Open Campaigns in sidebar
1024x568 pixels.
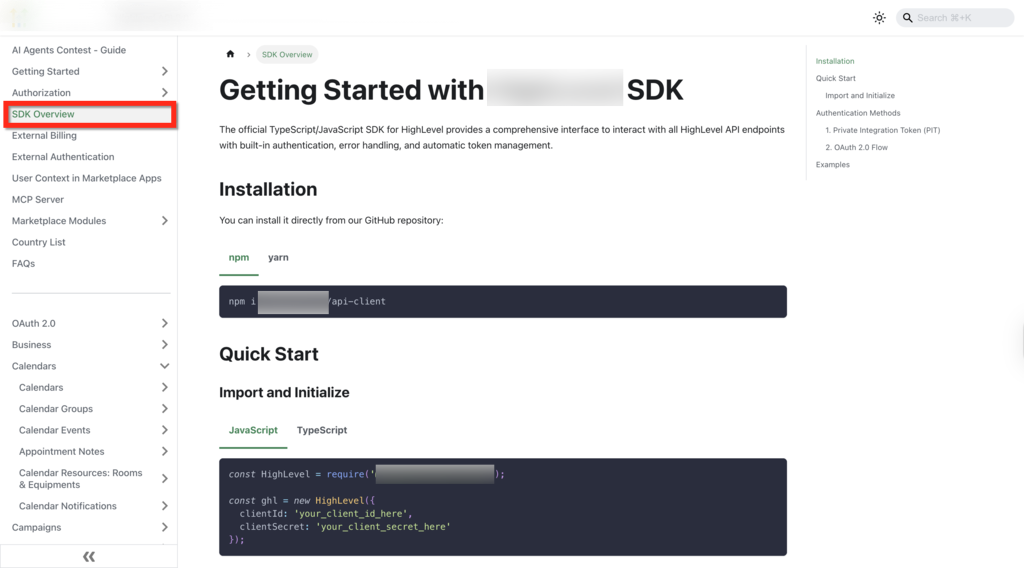tap(37, 528)
